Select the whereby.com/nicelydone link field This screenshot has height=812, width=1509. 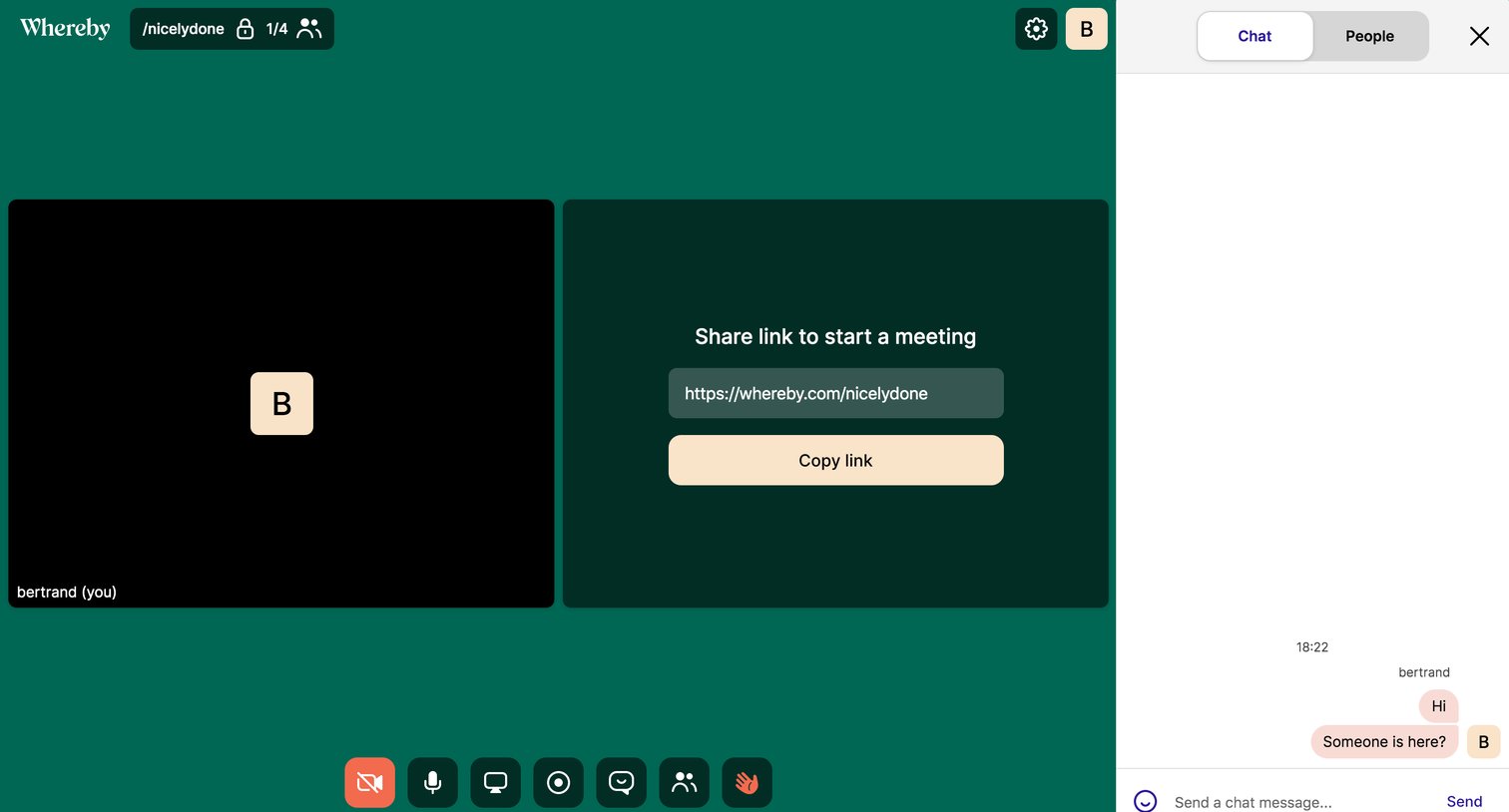pos(835,393)
